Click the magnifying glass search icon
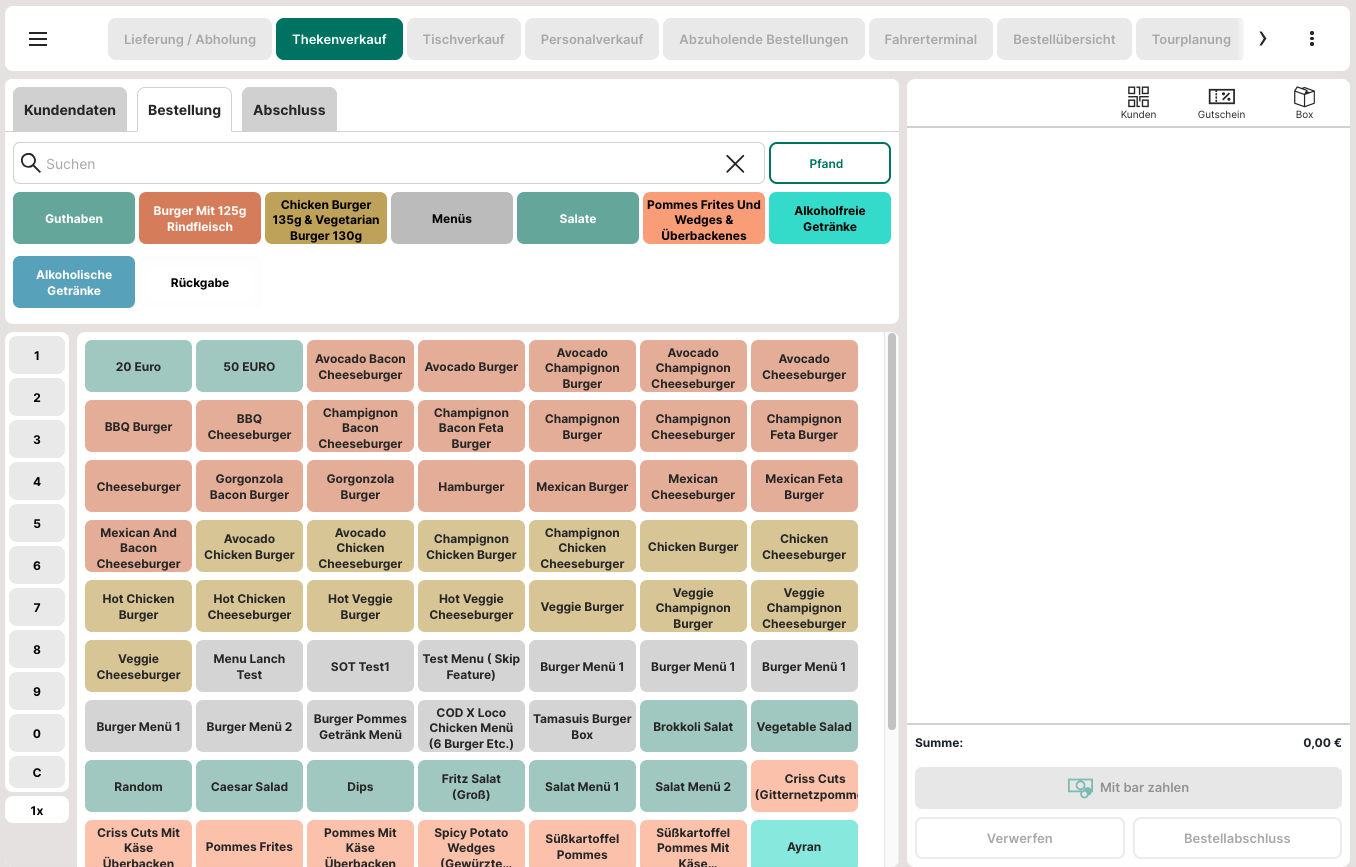 click(31, 164)
